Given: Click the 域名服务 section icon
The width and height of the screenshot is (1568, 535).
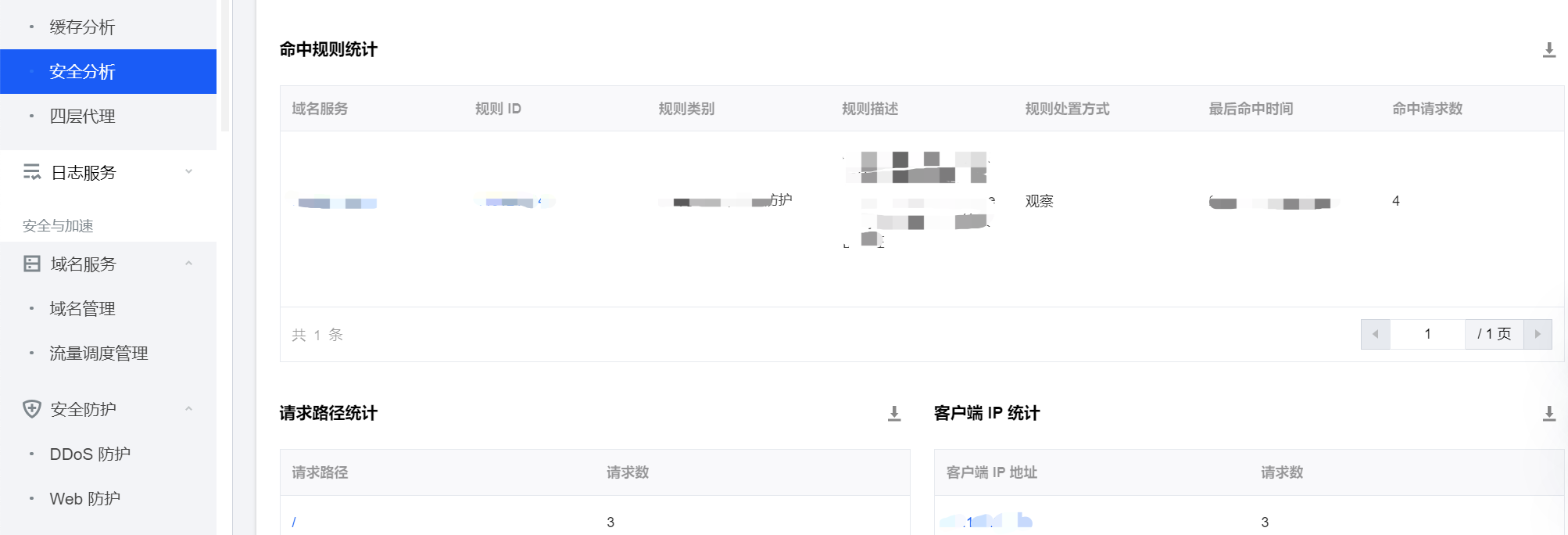Looking at the screenshot, I should (32, 264).
